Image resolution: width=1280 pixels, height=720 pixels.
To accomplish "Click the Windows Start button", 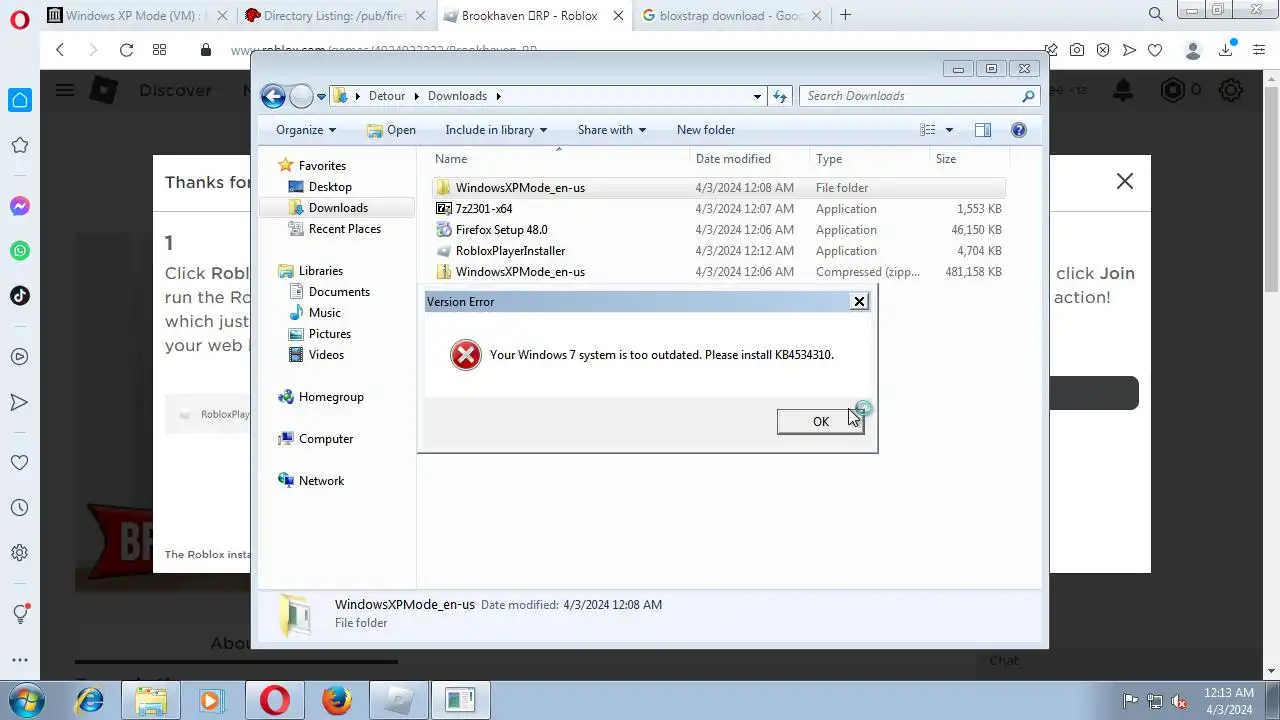I will pyautogui.click(x=26, y=700).
